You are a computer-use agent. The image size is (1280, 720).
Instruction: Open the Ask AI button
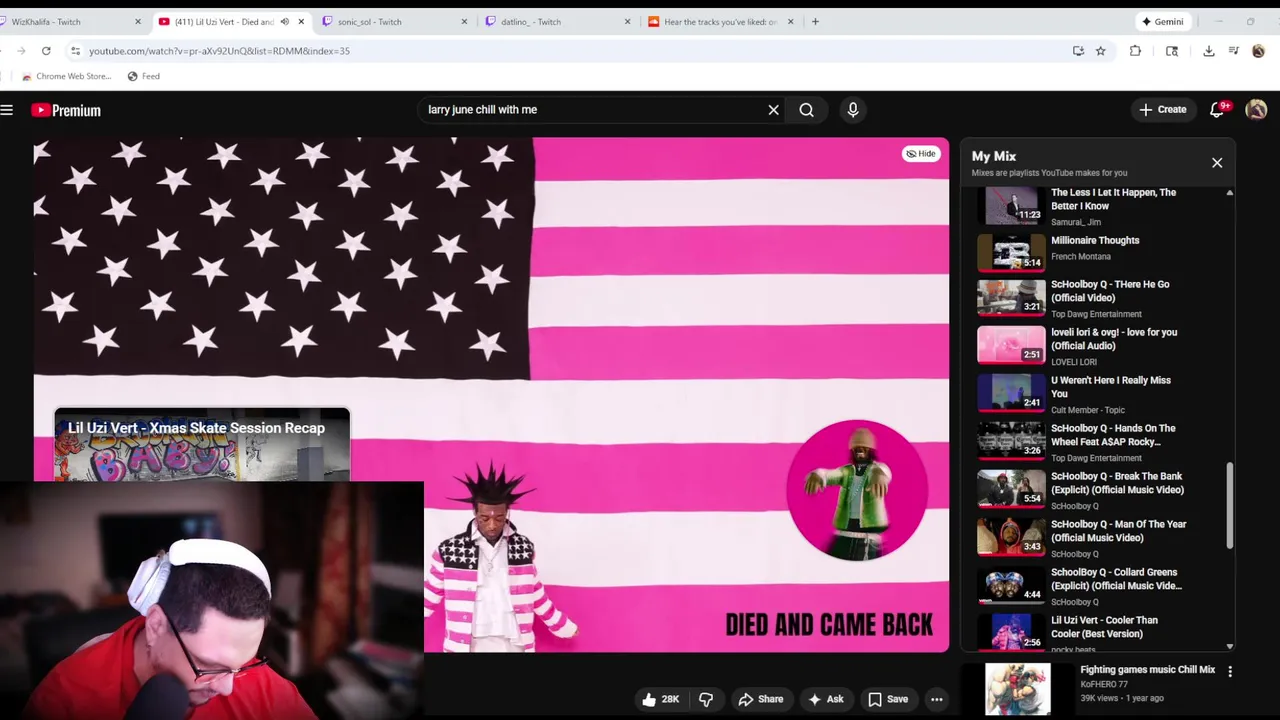pos(825,700)
